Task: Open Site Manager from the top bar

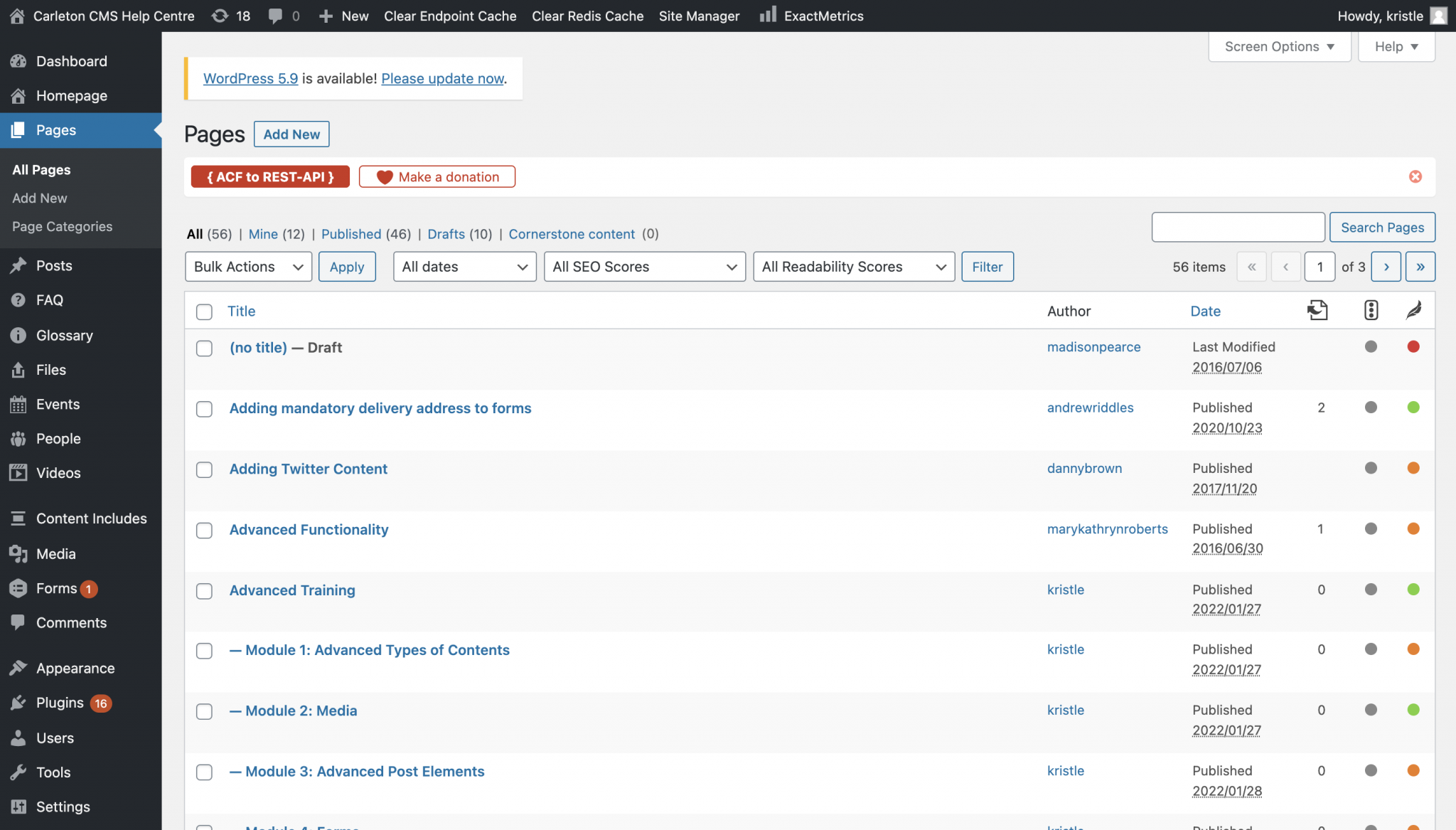Action: [x=699, y=16]
